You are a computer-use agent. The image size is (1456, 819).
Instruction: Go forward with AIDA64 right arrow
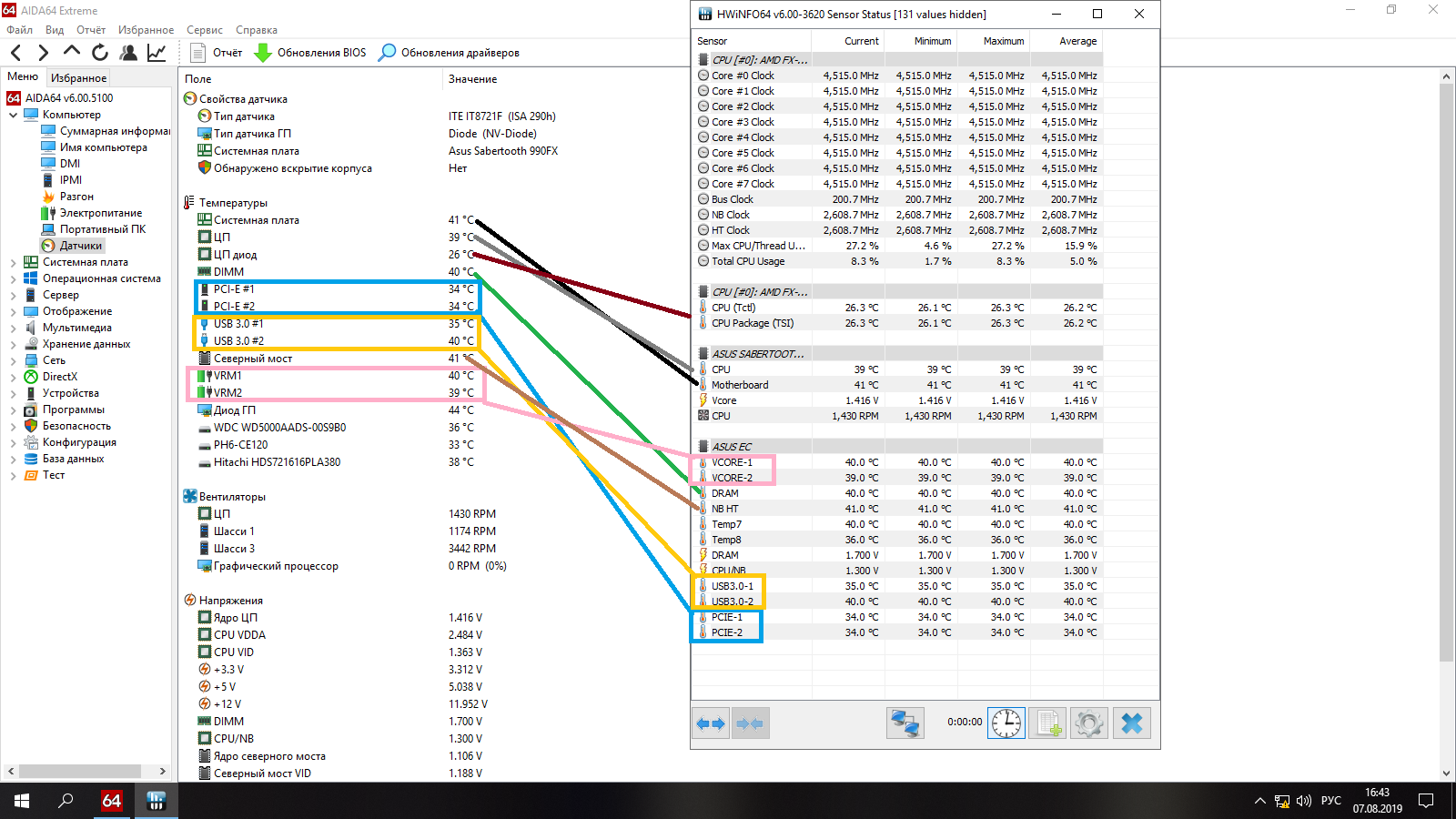point(43,53)
